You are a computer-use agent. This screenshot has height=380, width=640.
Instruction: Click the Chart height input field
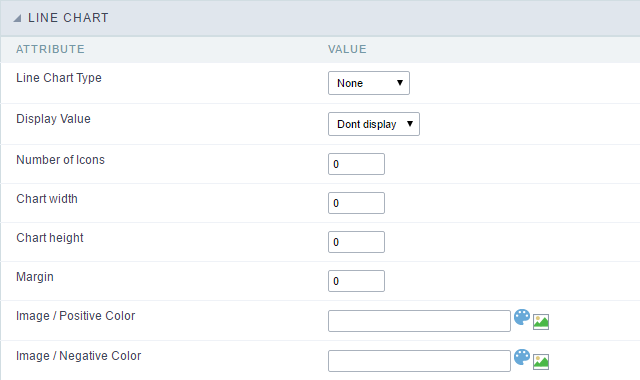(356, 242)
